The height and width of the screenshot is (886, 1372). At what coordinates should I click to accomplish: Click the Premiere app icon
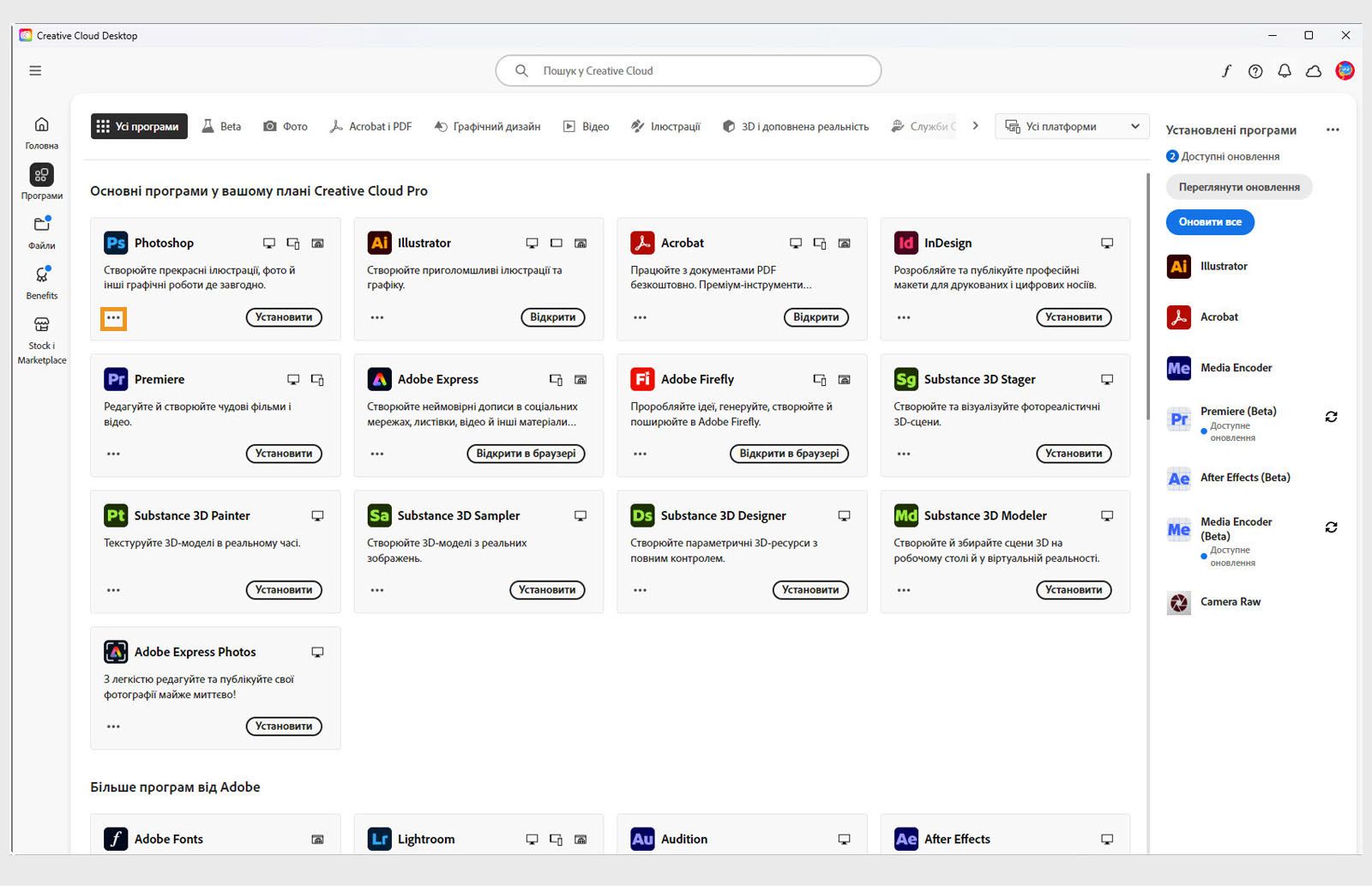tap(116, 379)
